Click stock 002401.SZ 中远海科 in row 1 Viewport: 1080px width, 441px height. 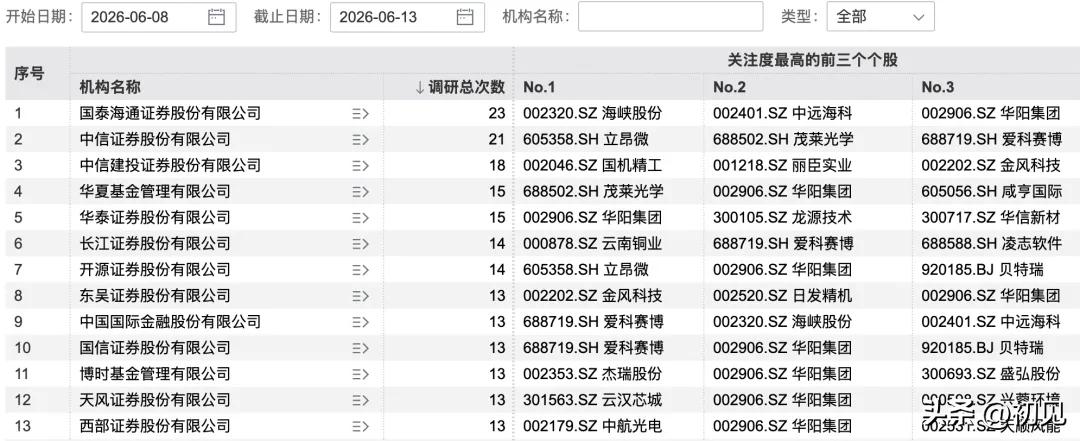782,113
